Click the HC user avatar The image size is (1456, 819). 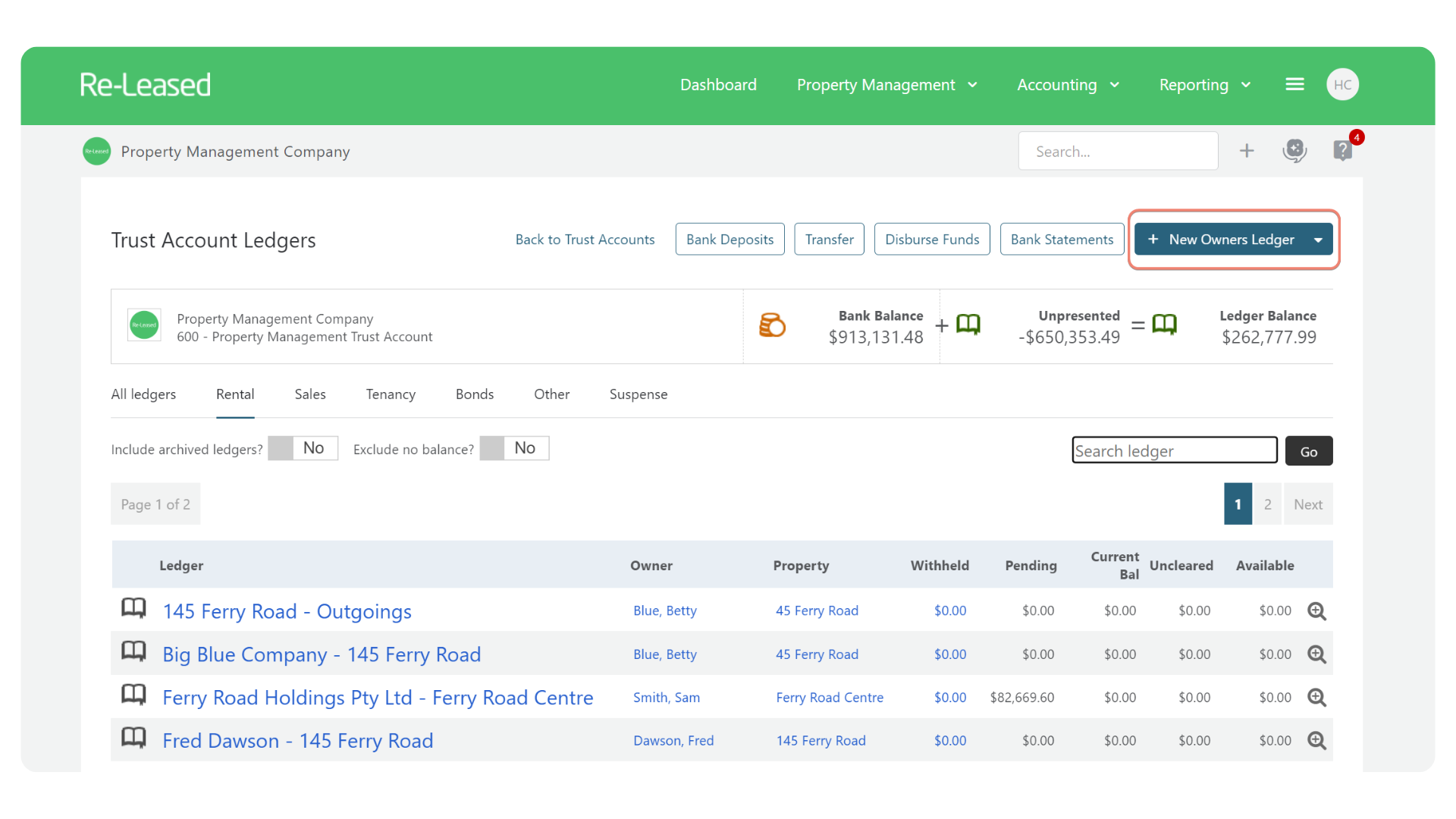pyautogui.click(x=1342, y=84)
